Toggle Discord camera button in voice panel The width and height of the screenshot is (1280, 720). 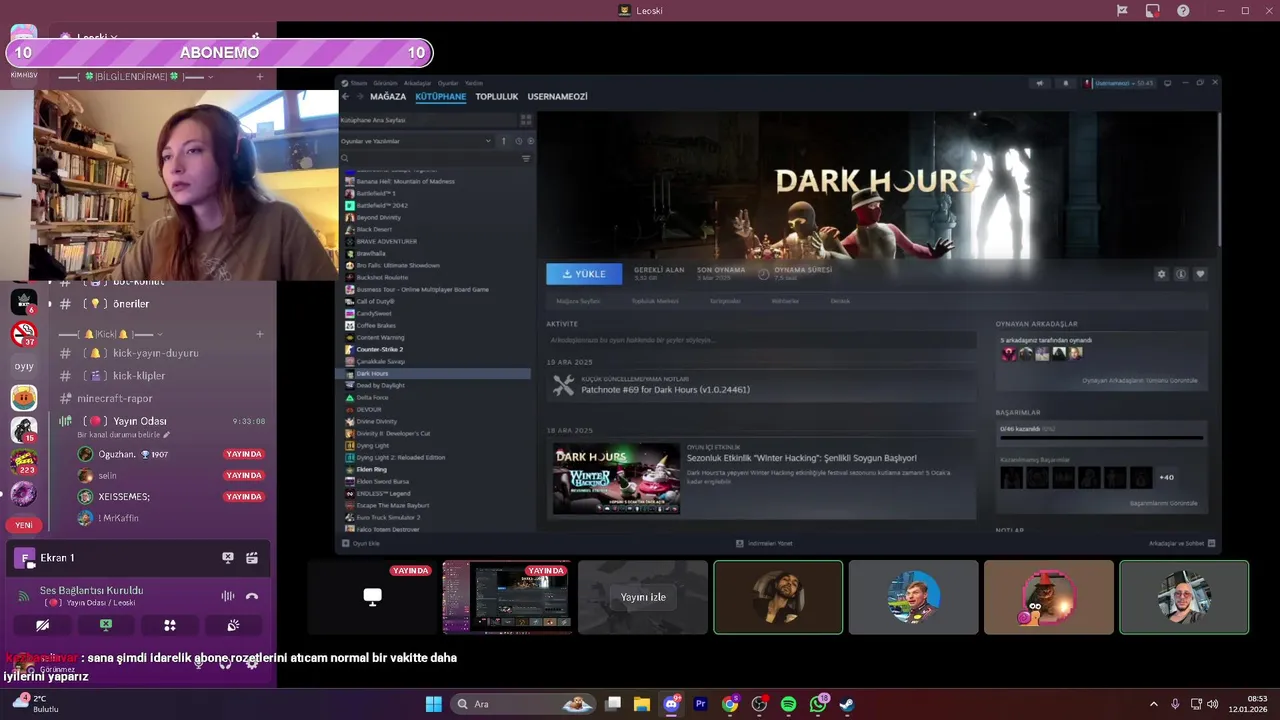click(x=42, y=625)
